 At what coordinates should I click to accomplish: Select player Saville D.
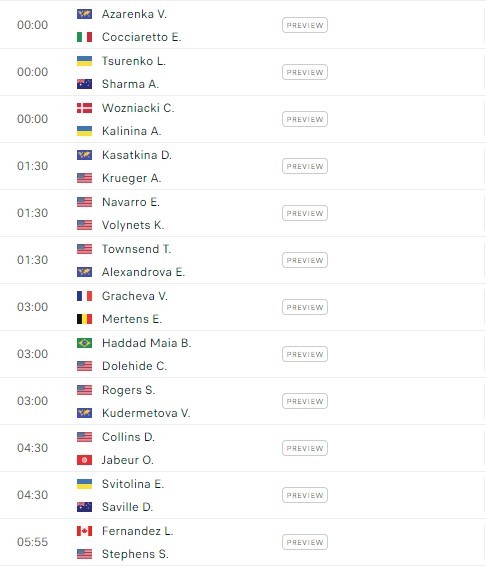[x=127, y=507]
